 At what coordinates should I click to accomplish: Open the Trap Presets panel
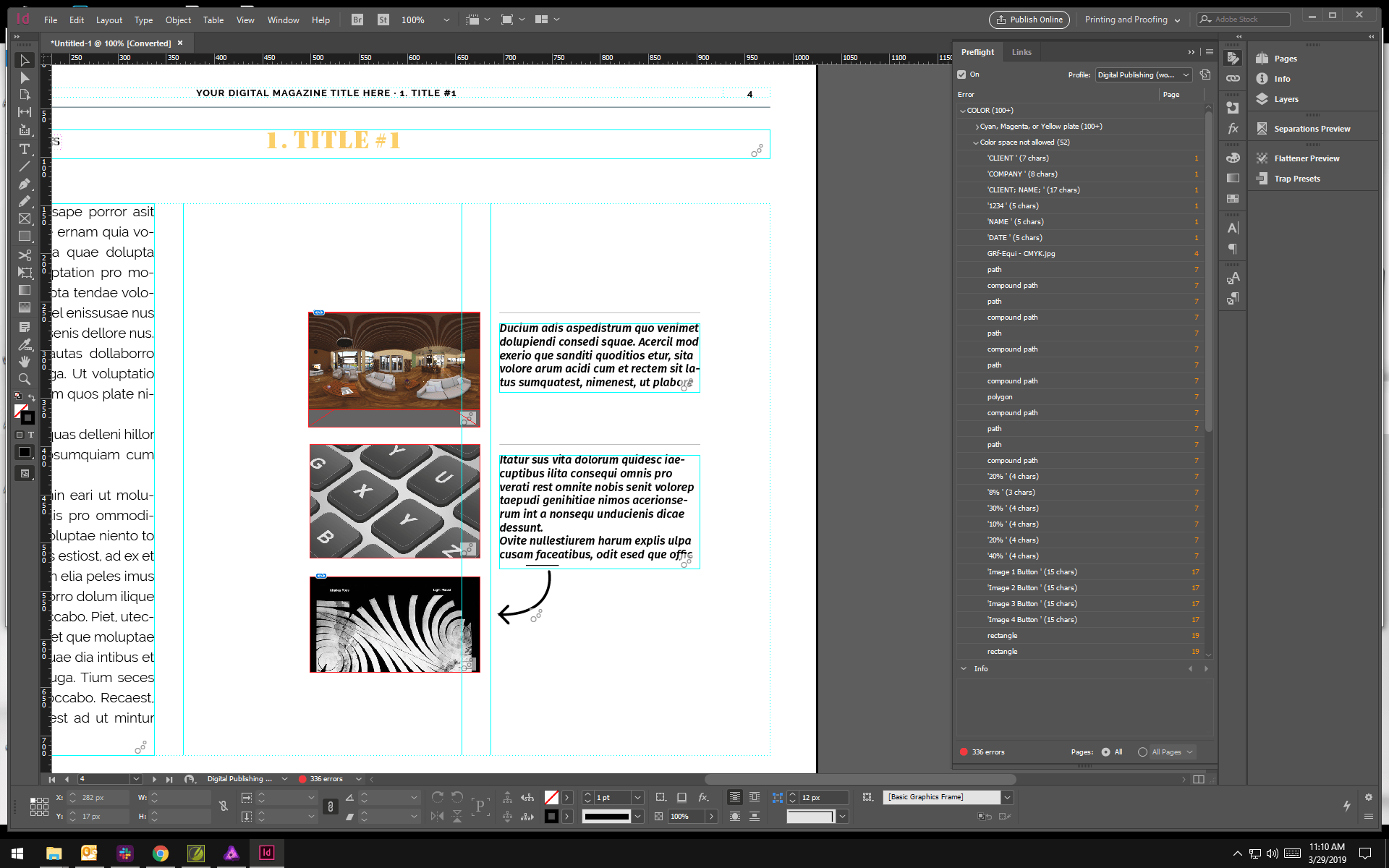tap(1296, 178)
